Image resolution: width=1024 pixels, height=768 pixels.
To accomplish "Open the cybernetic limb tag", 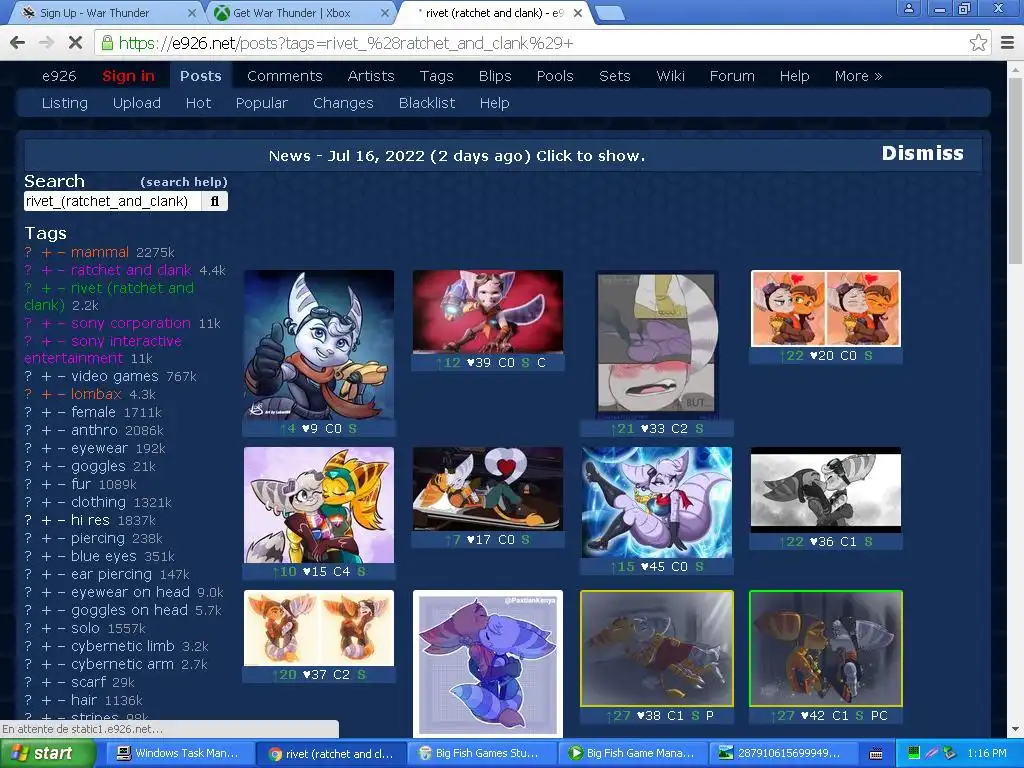I will 123,647.
